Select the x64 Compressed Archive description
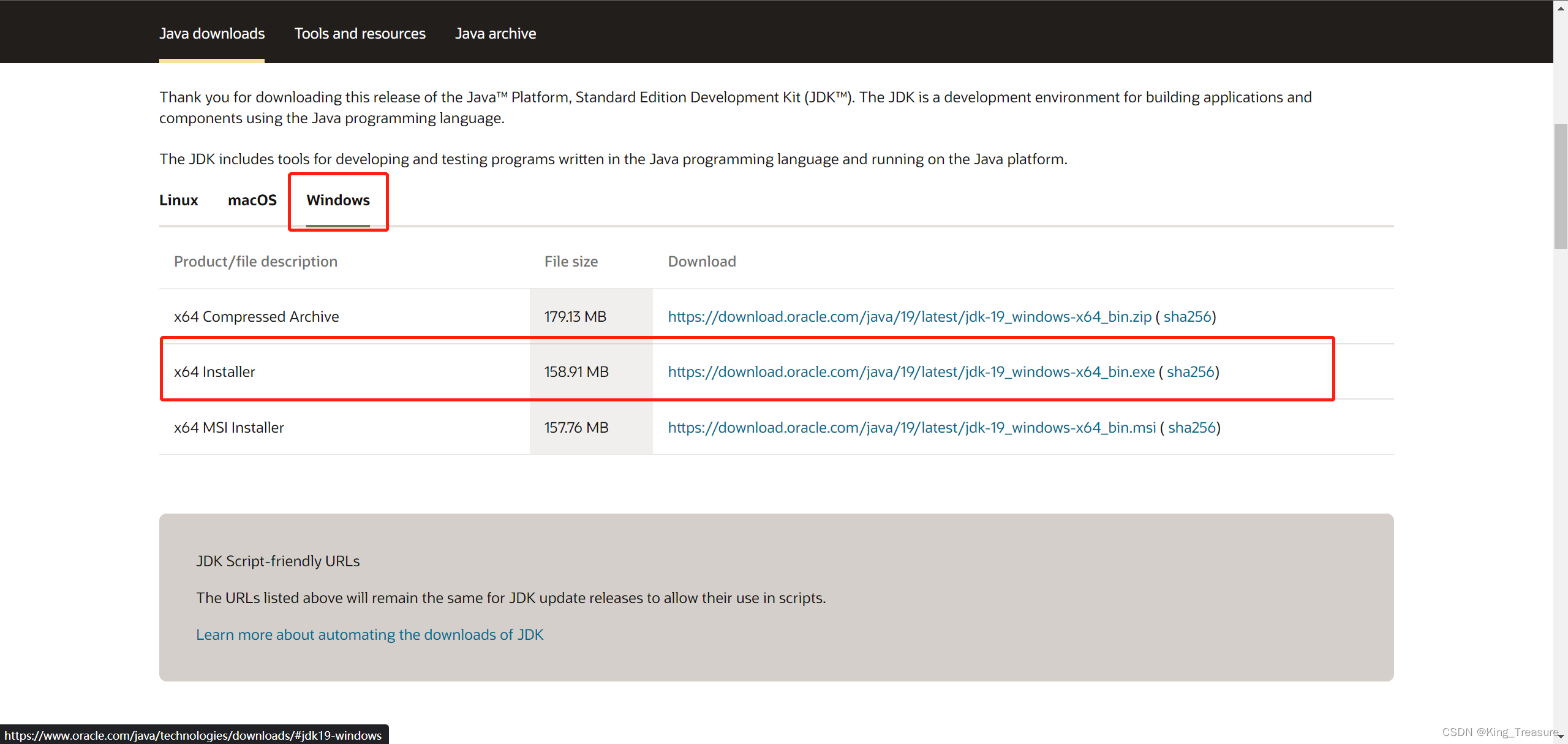 pyautogui.click(x=257, y=317)
